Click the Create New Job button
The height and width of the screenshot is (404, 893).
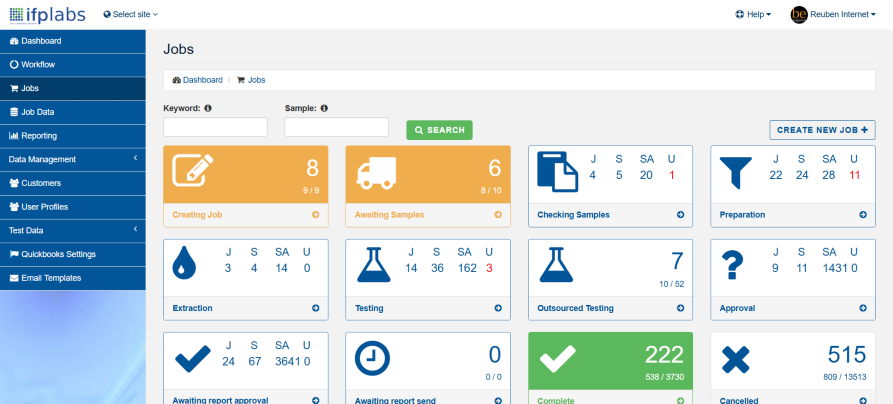click(822, 130)
